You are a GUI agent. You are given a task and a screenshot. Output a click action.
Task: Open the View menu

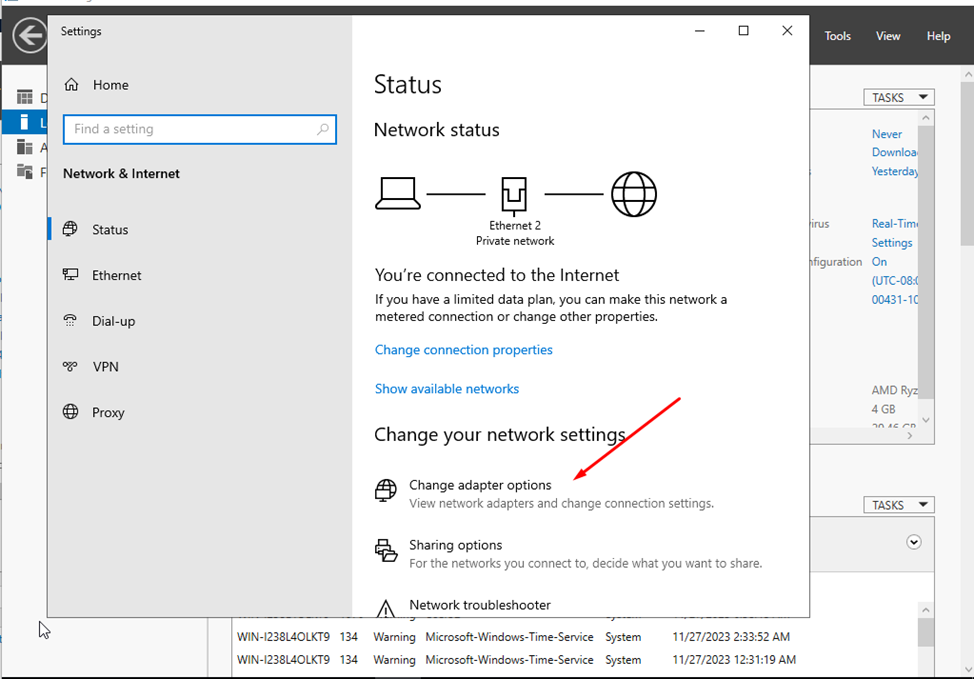coord(887,36)
